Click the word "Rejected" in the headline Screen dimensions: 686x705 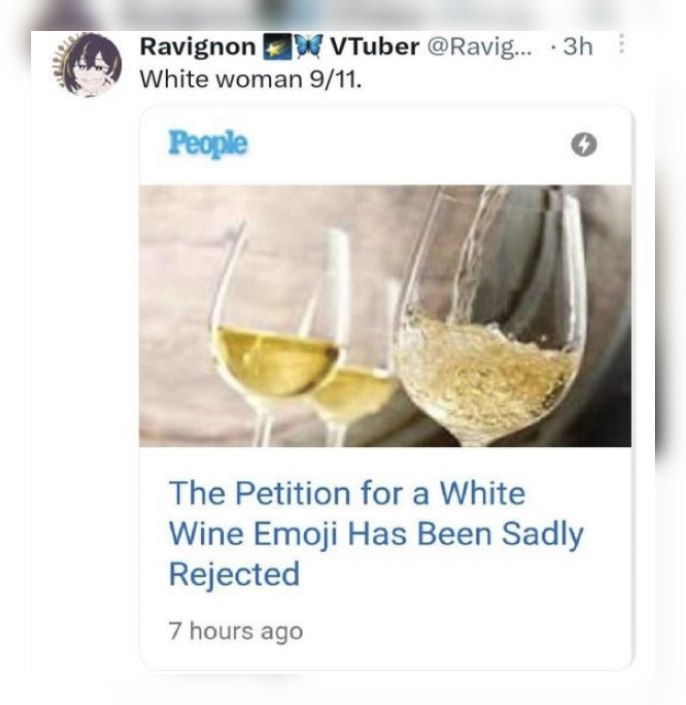(234, 574)
